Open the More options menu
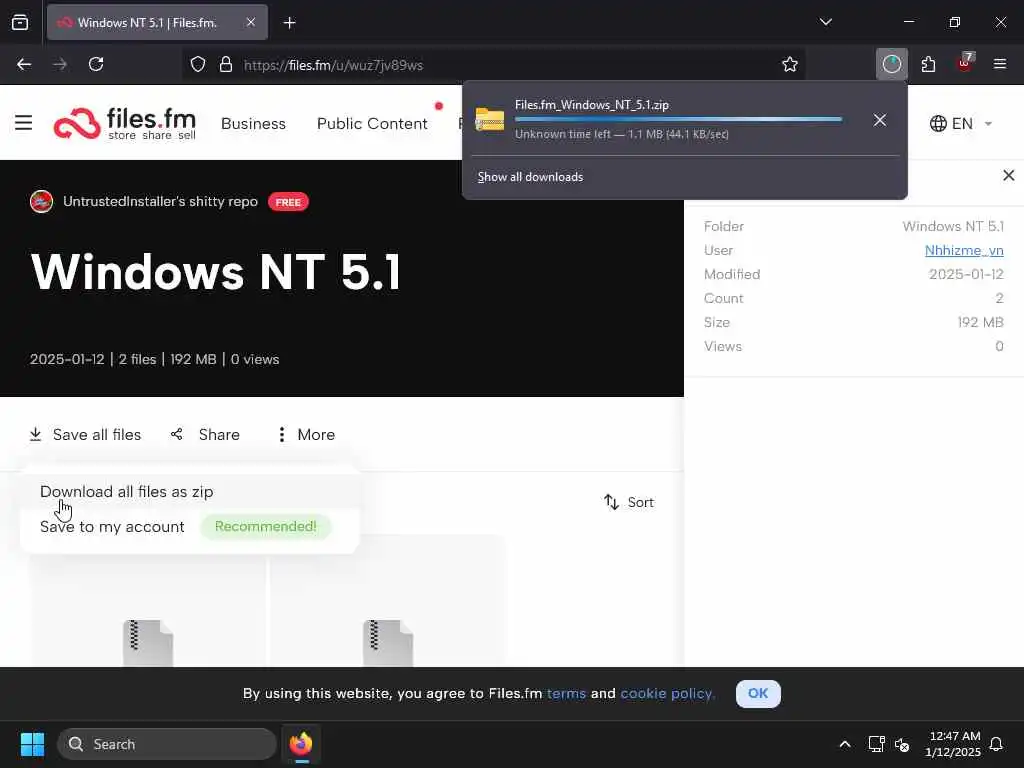 (306, 434)
